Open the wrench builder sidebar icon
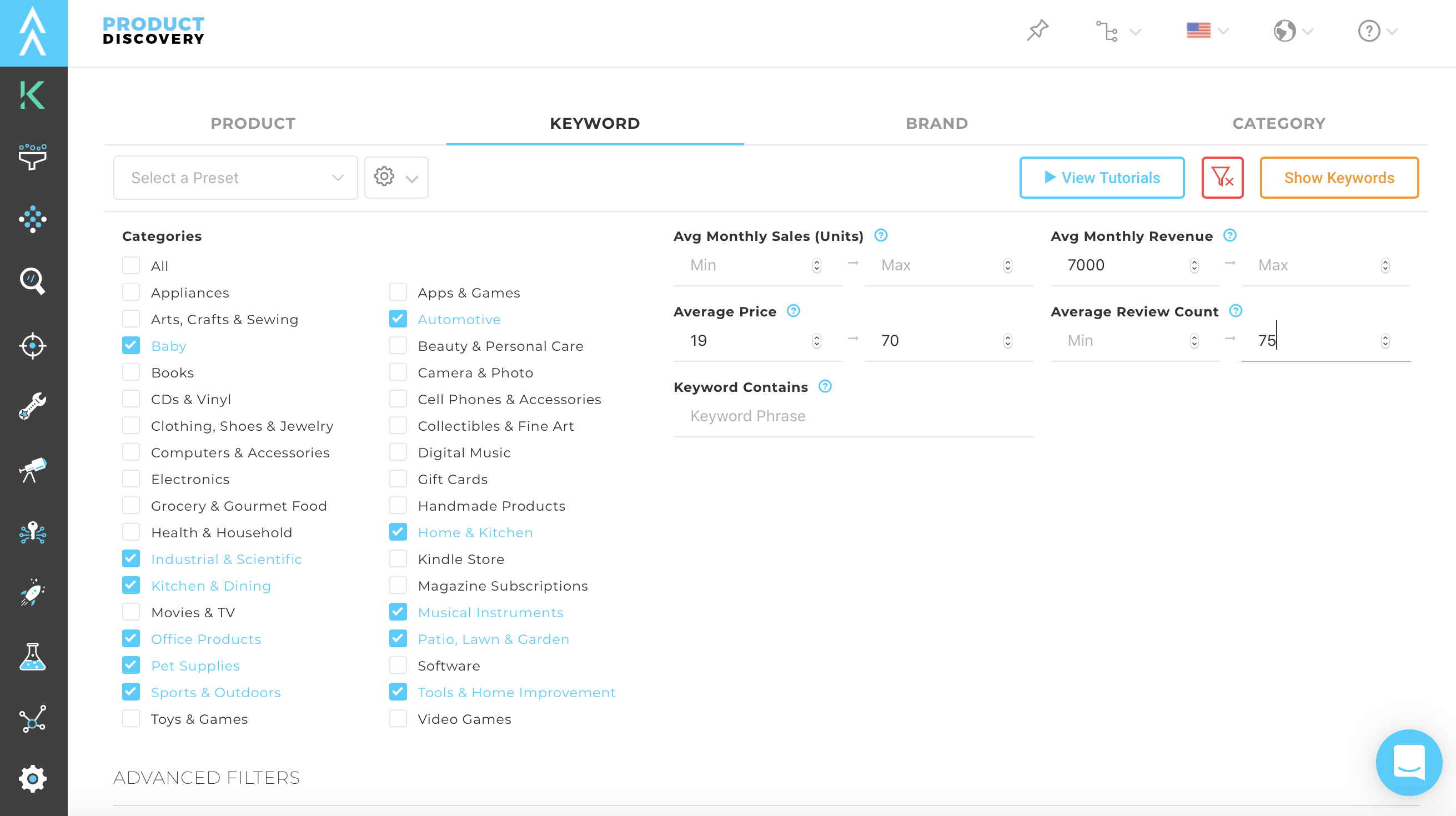The image size is (1456, 816). 32,406
